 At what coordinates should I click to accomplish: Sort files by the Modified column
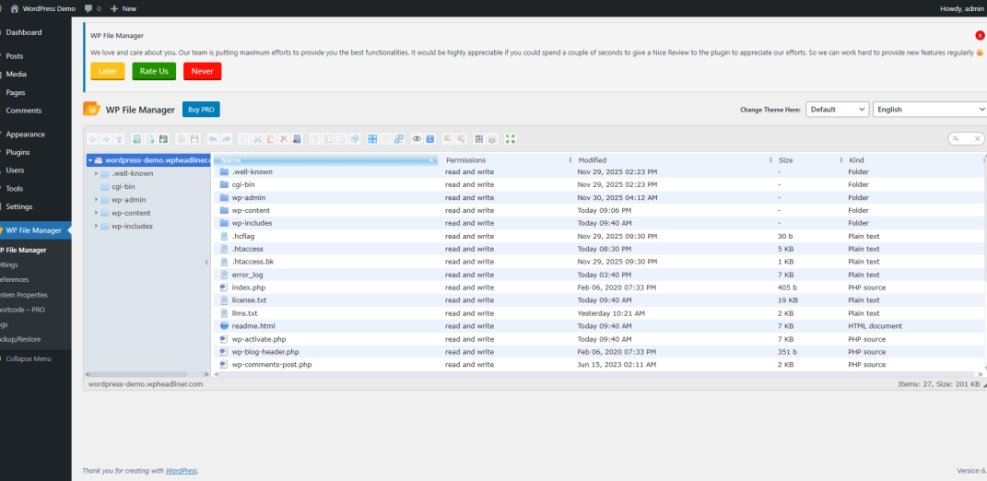pyautogui.click(x=674, y=160)
